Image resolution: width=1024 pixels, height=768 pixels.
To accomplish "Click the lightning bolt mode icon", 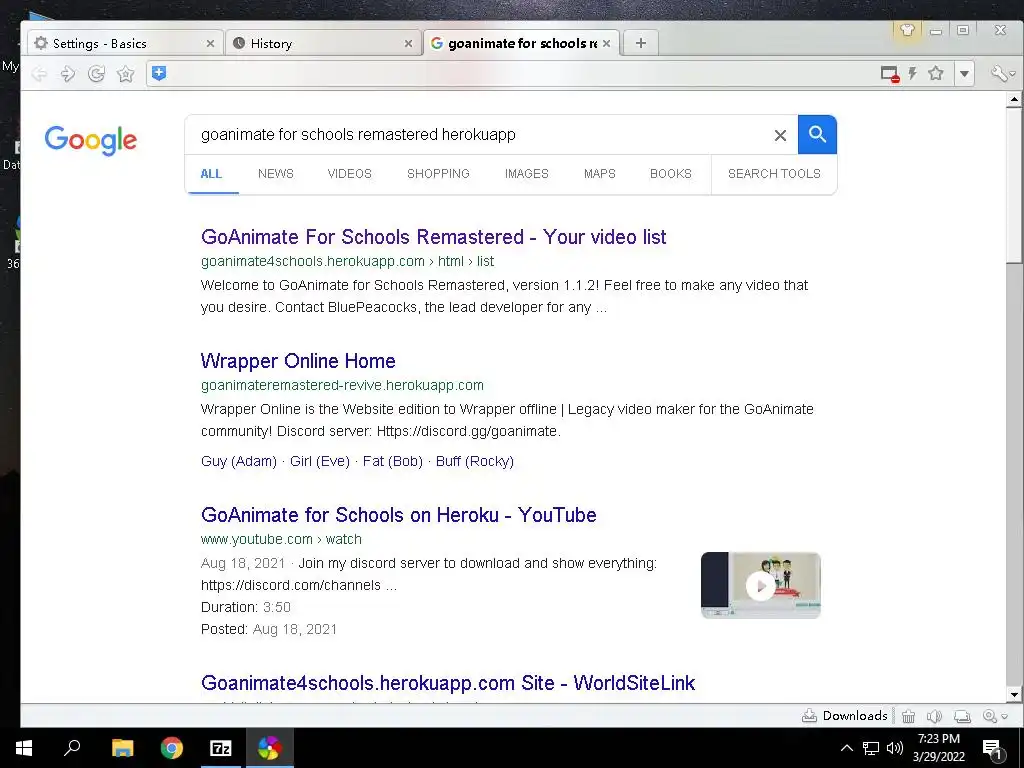I will pos(912,73).
